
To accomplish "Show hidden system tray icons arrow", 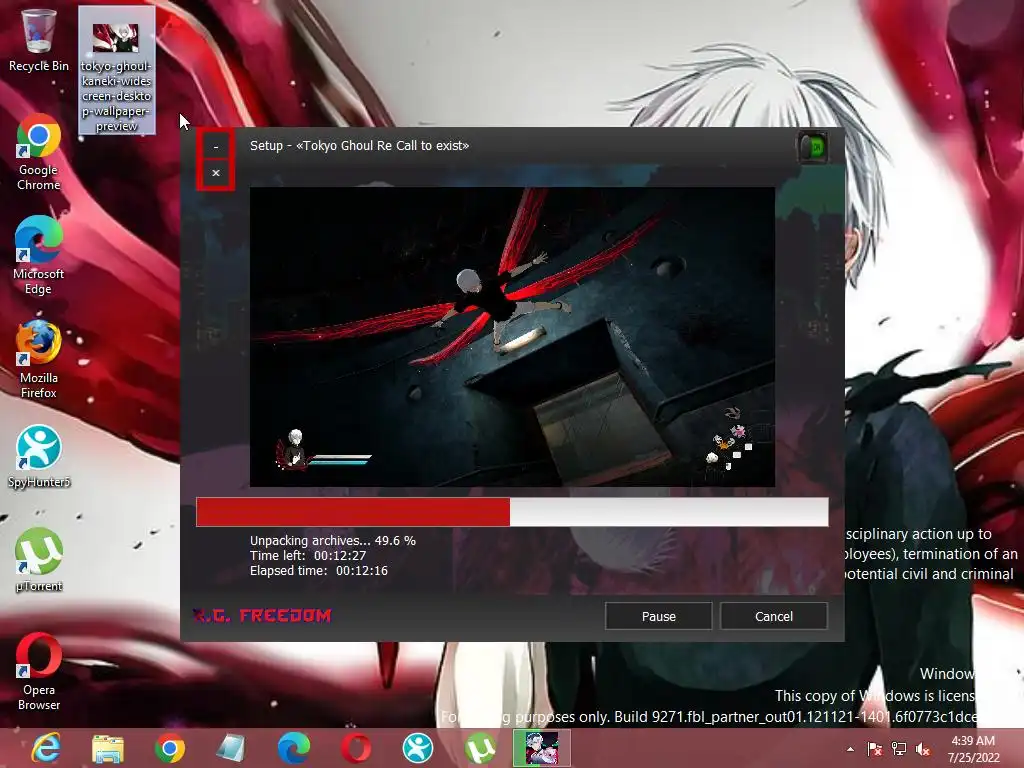I will coord(850,749).
